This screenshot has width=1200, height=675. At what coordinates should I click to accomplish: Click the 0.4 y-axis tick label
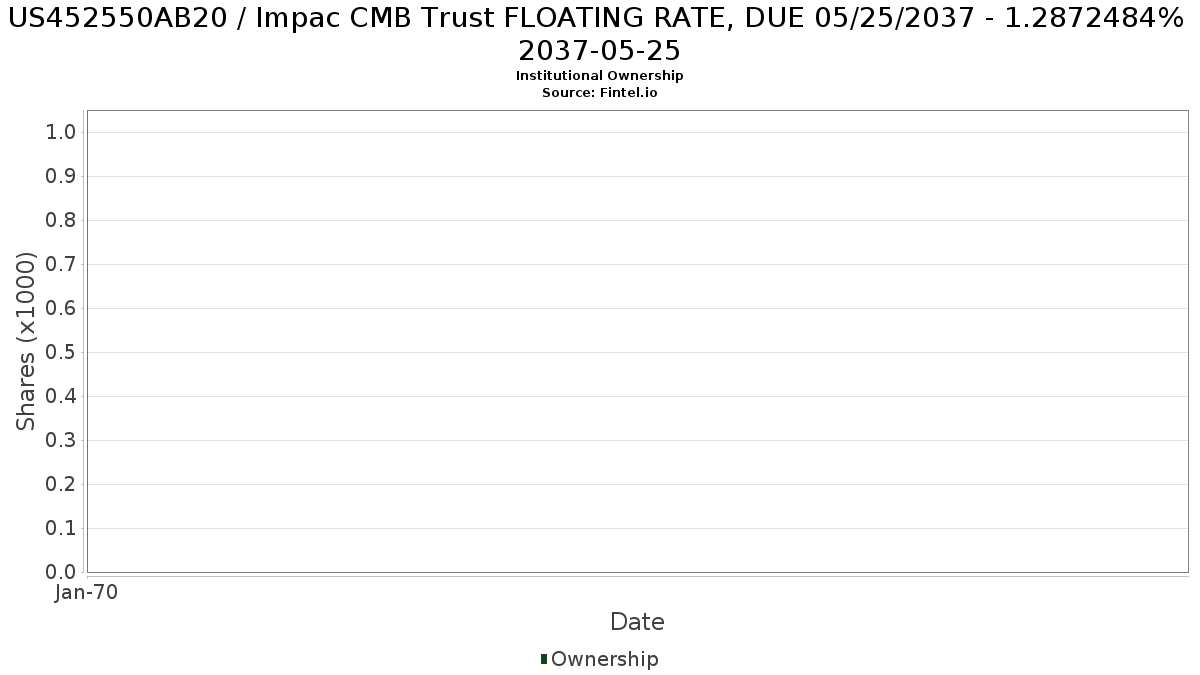tap(62, 396)
